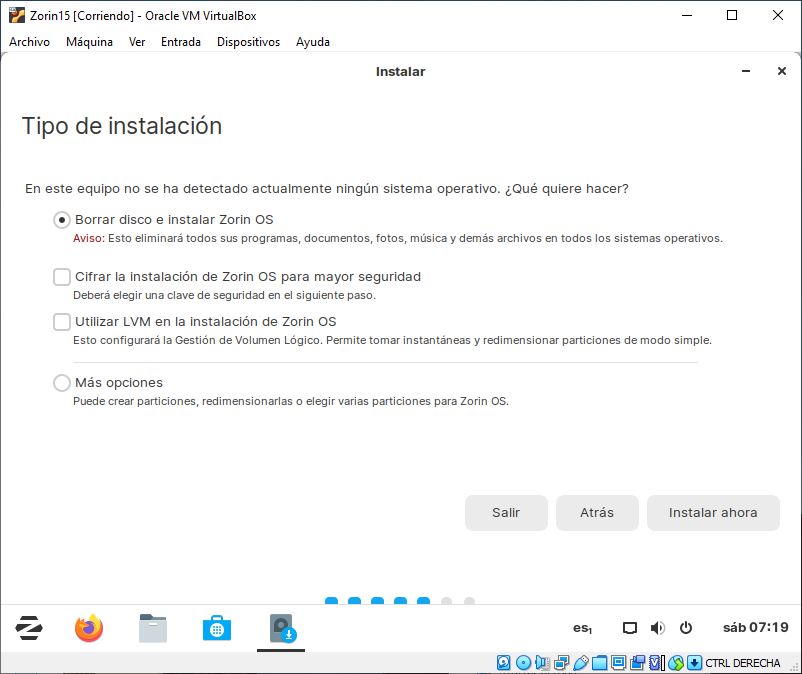802x674 pixels.
Task: Enable 'Cifrar la instalación de Zorin OS' checkbox
Action: point(62,277)
